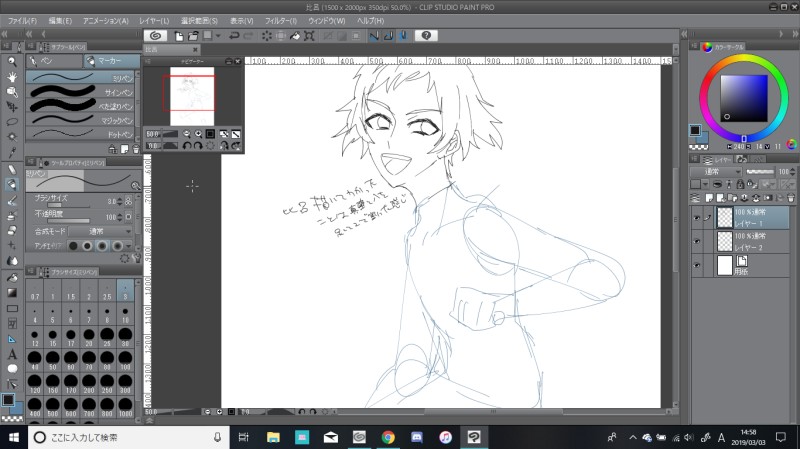Collapse right palette dock double arrow
This screenshot has height=449, width=800.
pos(795,34)
